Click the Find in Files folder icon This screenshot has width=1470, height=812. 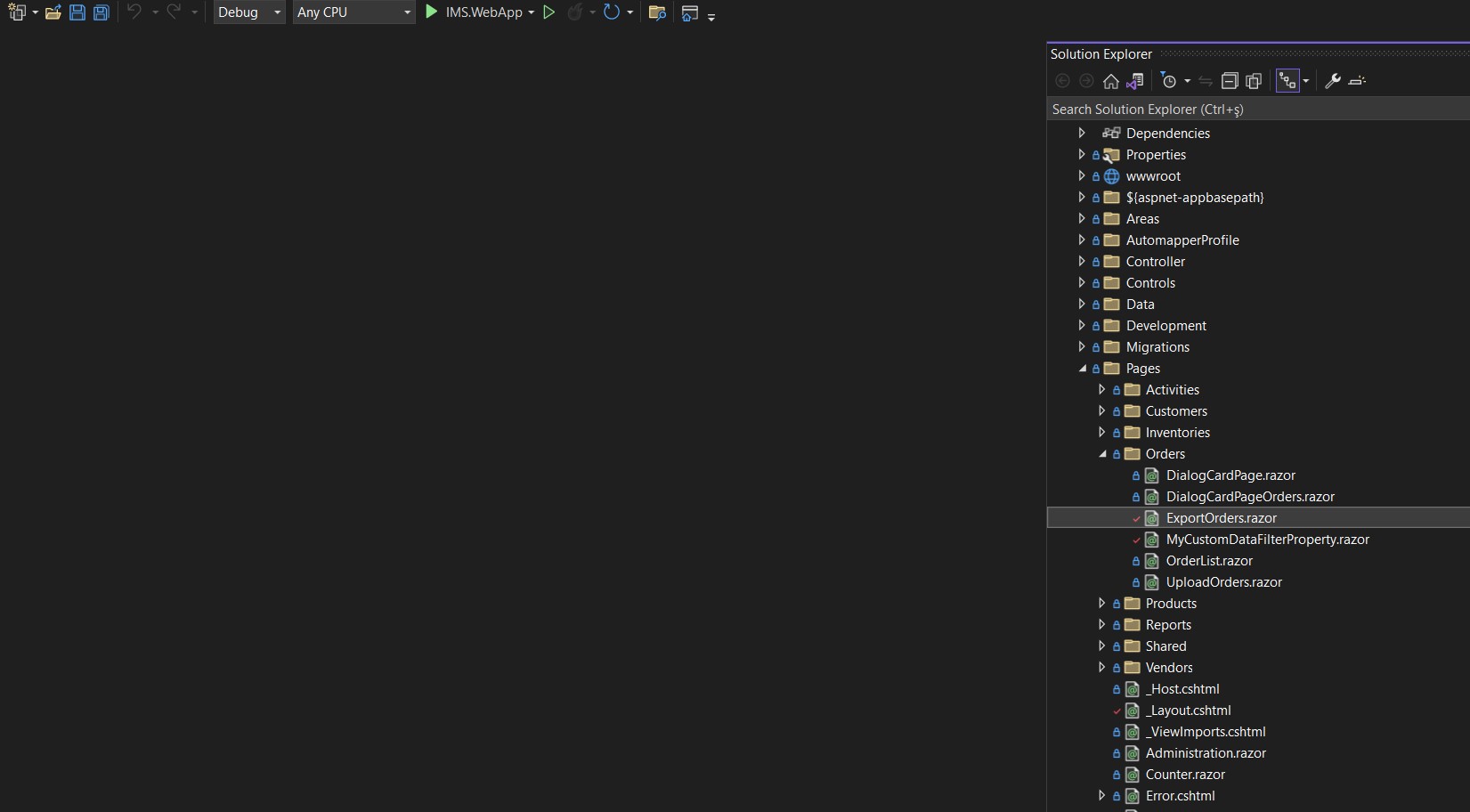657,12
